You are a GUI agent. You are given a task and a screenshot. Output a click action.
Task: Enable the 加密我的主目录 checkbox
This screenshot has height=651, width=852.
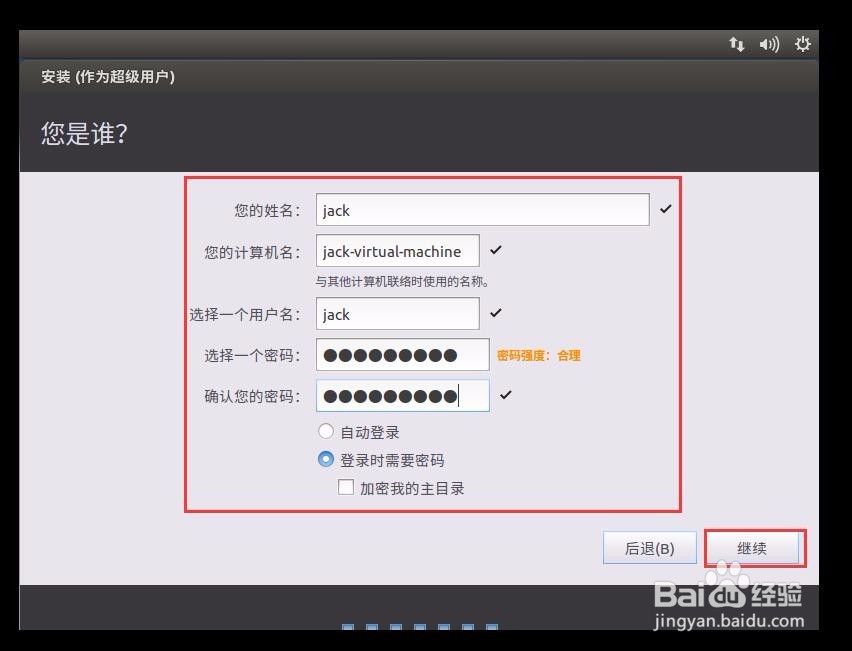(x=346, y=487)
